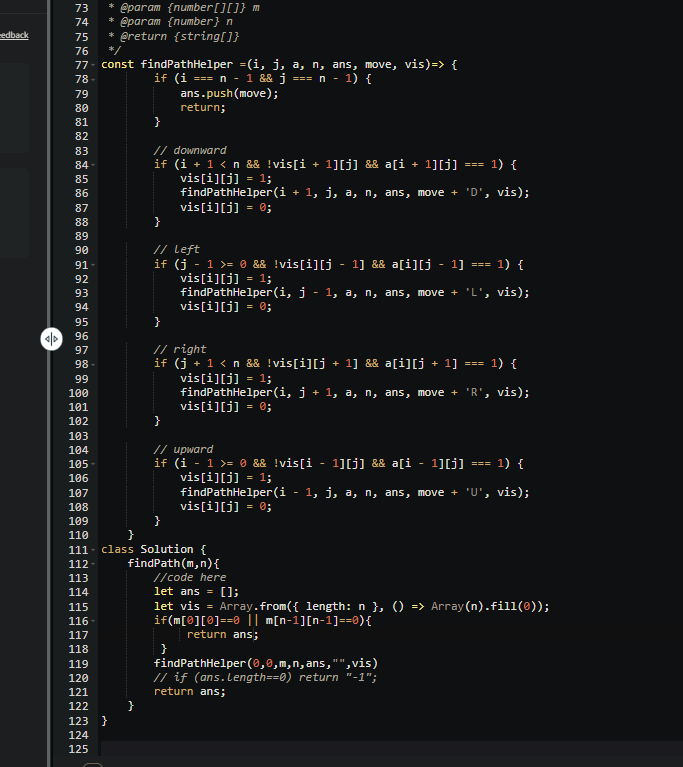The width and height of the screenshot is (683, 767).
Task: Click the '//code here' comment
Action: (190, 577)
